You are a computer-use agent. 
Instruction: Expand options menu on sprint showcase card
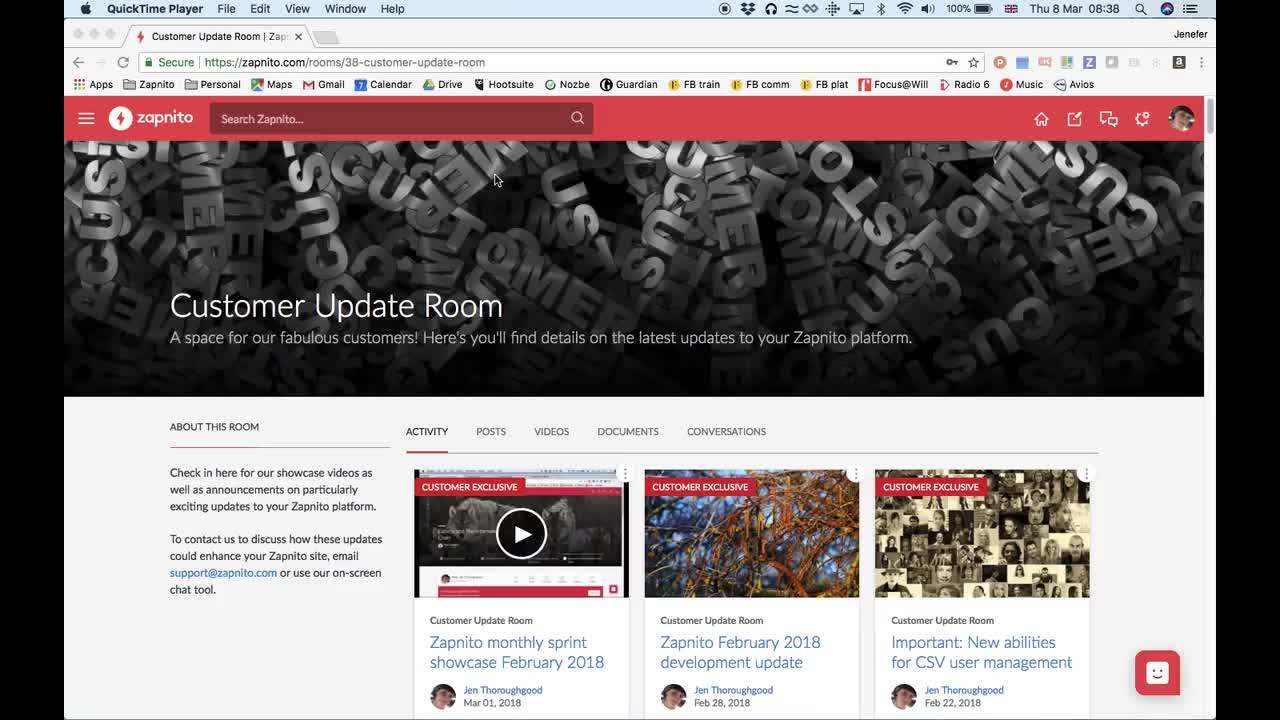click(x=625, y=474)
